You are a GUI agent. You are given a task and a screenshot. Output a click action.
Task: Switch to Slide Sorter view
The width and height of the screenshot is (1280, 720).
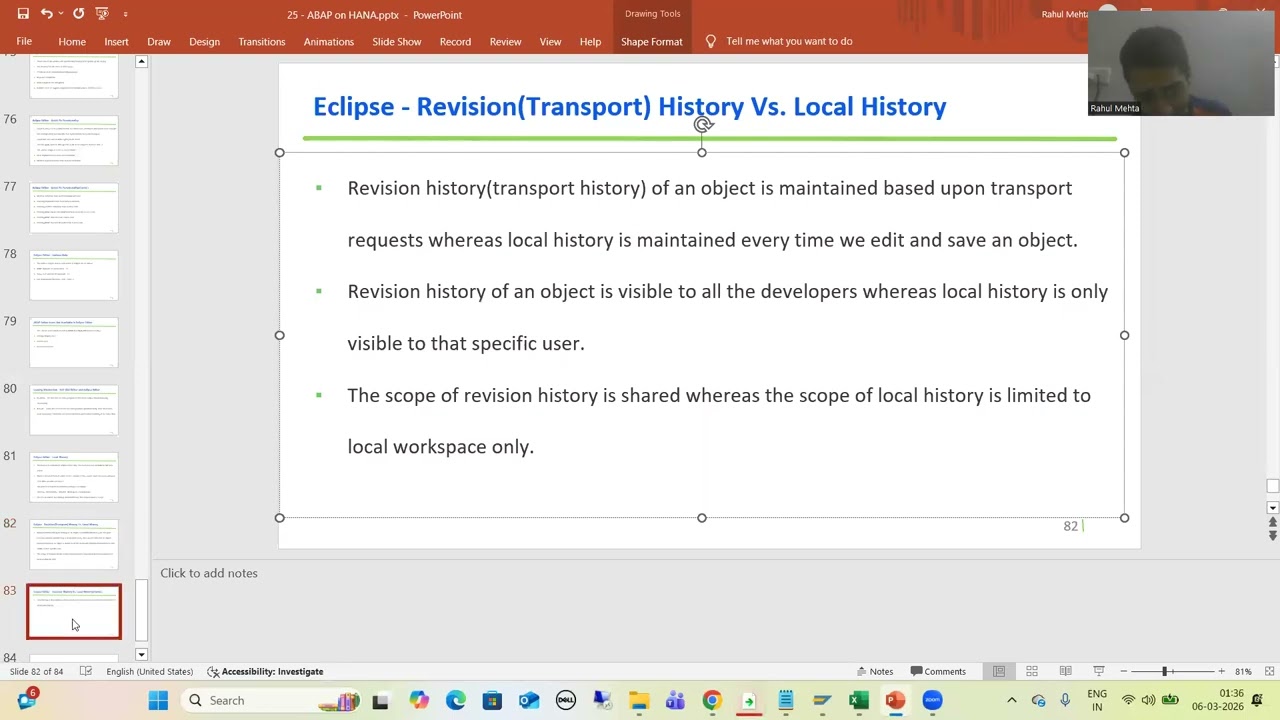pyautogui.click(x=1032, y=671)
